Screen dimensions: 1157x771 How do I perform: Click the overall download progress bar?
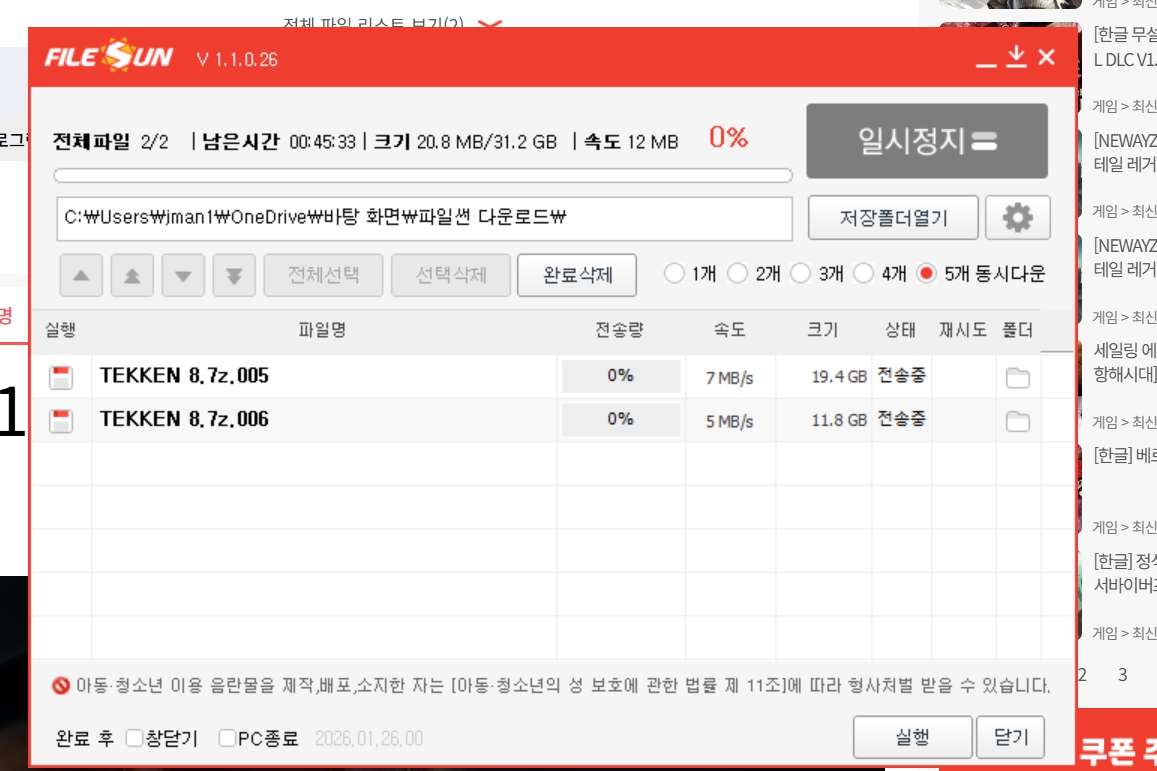coord(423,176)
